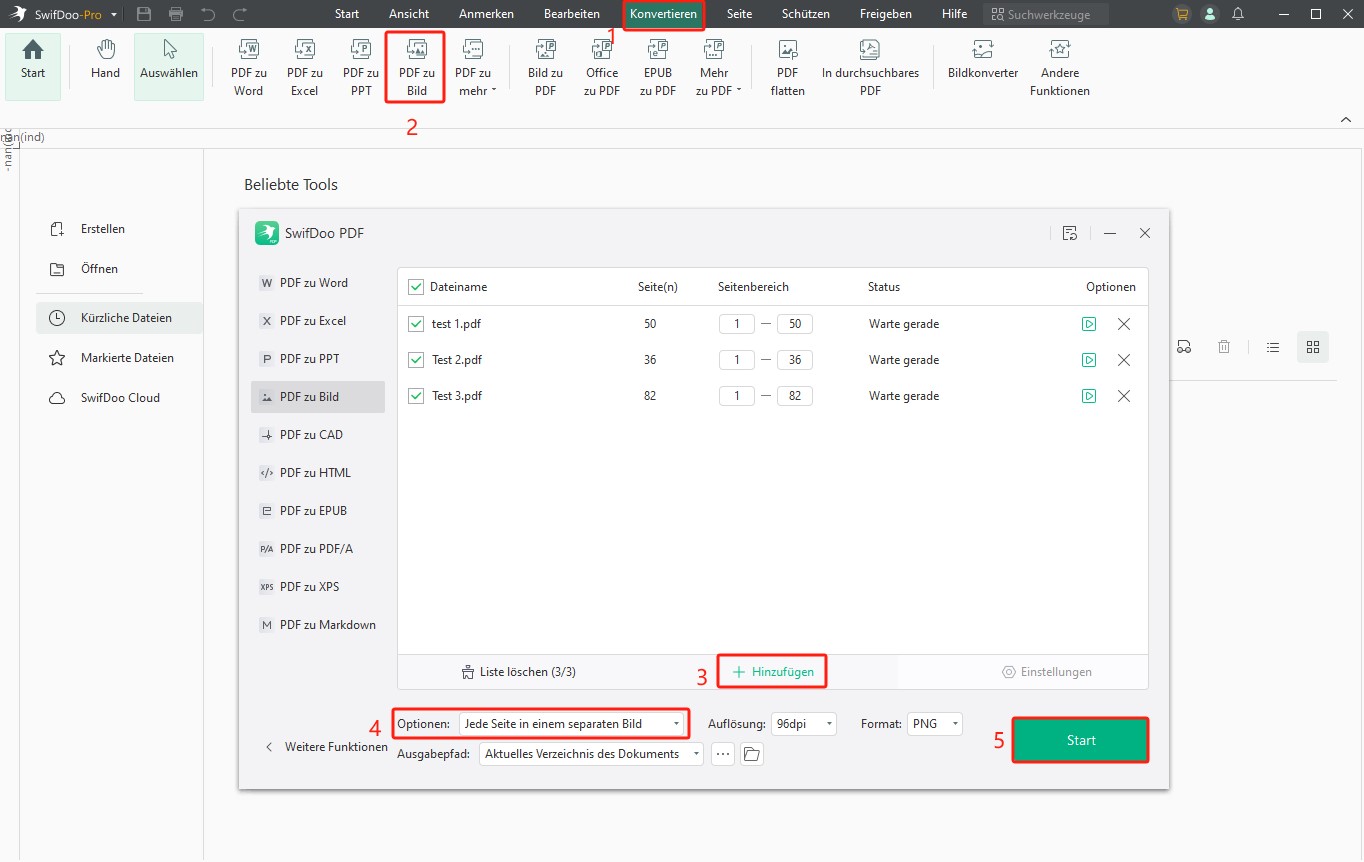
Task: Toggle the Test 3.pdf checkbox
Action: [416, 396]
